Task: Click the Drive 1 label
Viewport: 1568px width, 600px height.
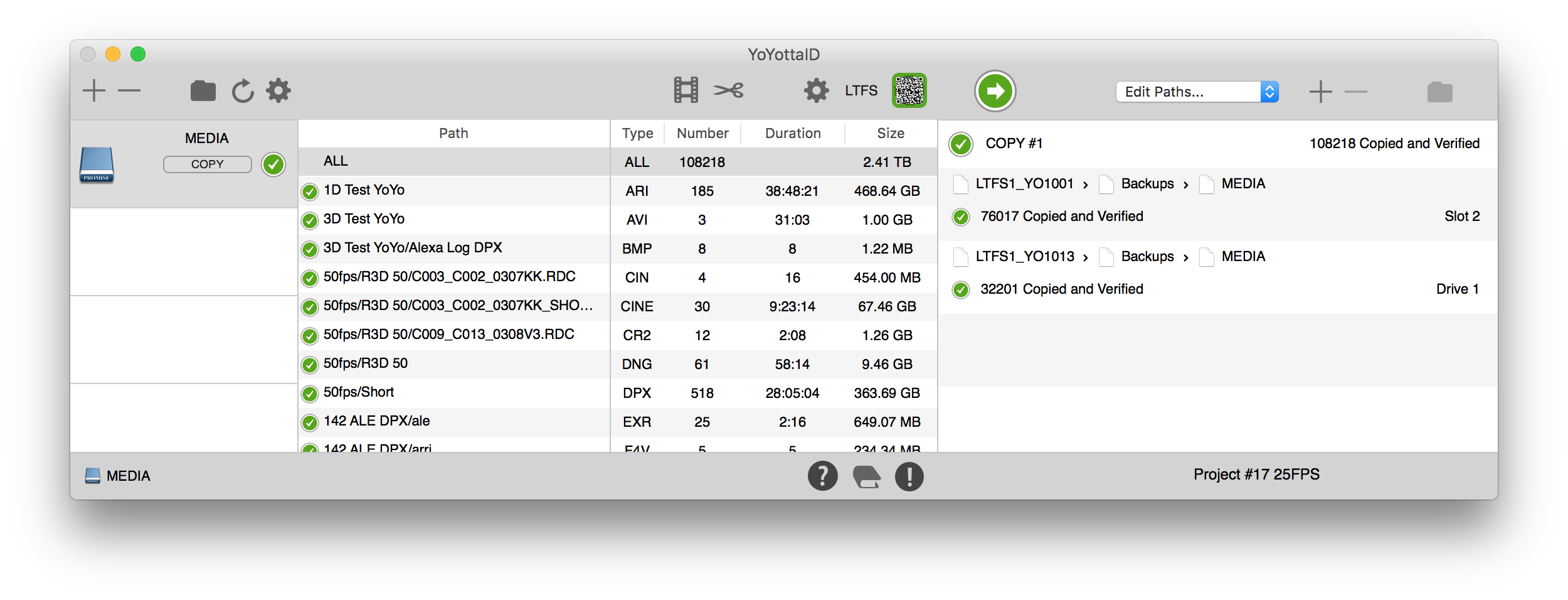Action: tap(1458, 289)
